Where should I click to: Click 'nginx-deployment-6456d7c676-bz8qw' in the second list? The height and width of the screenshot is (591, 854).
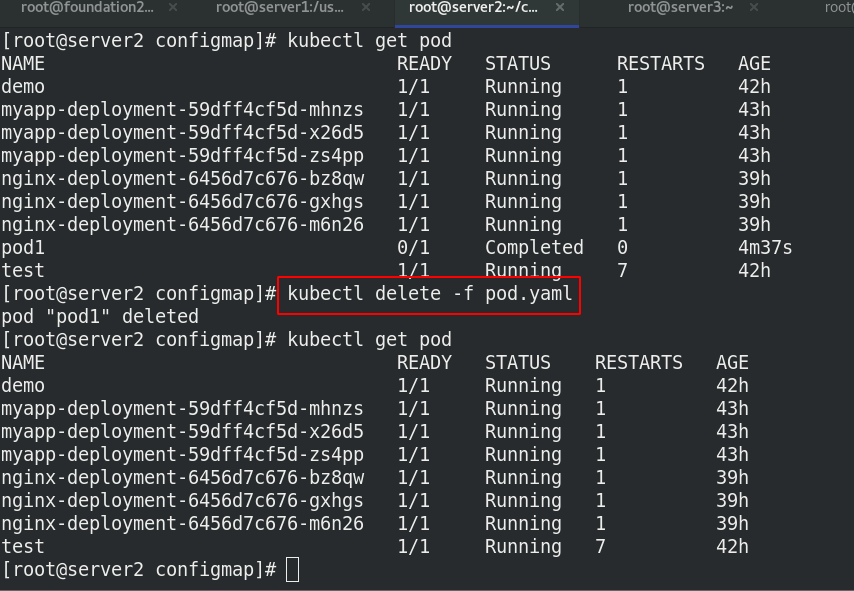[182, 478]
